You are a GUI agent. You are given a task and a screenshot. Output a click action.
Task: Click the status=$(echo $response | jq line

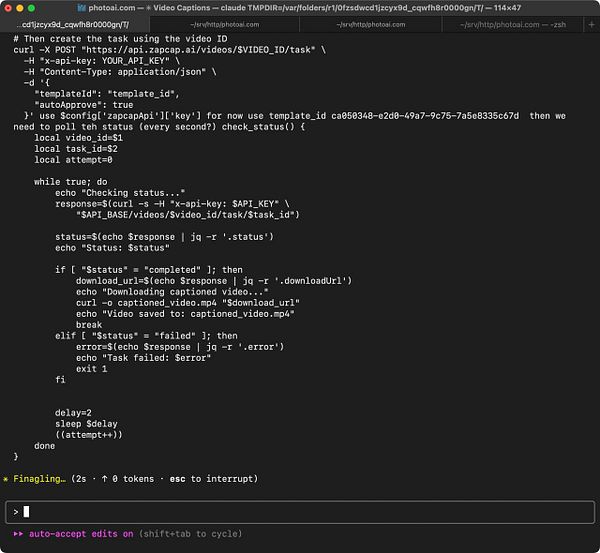tap(165, 237)
